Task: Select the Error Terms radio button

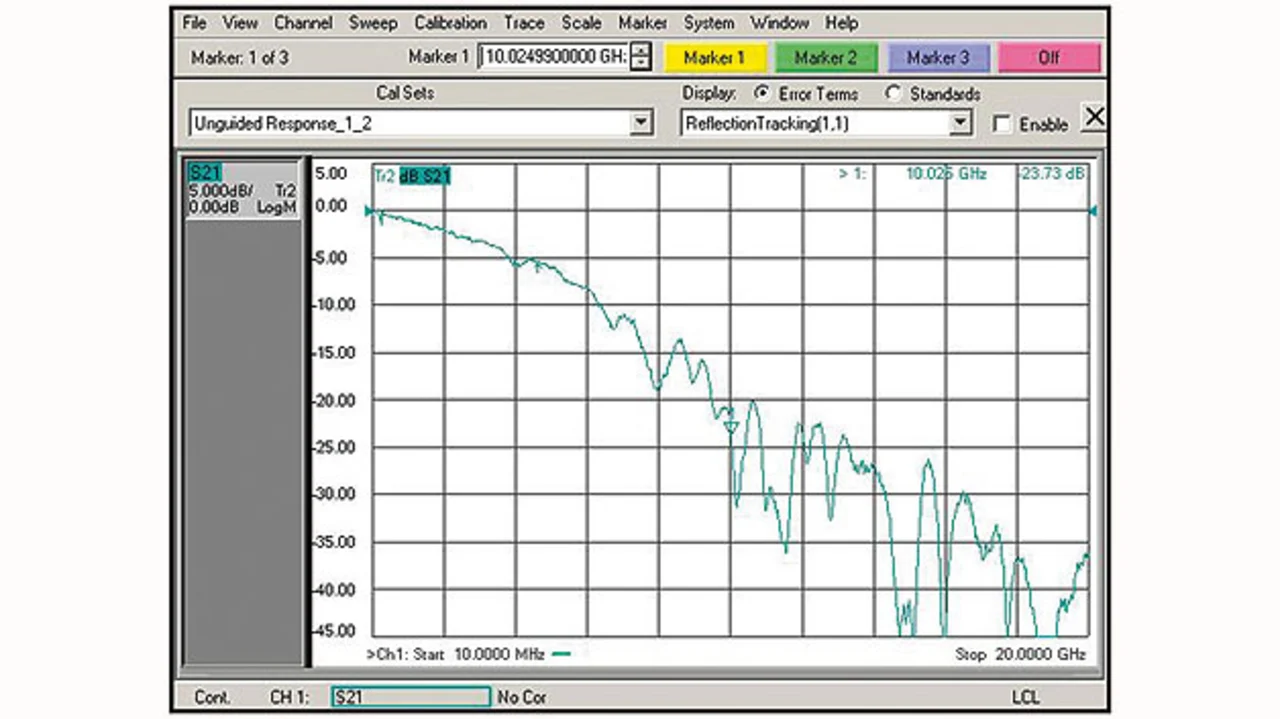Action: (764, 94)
